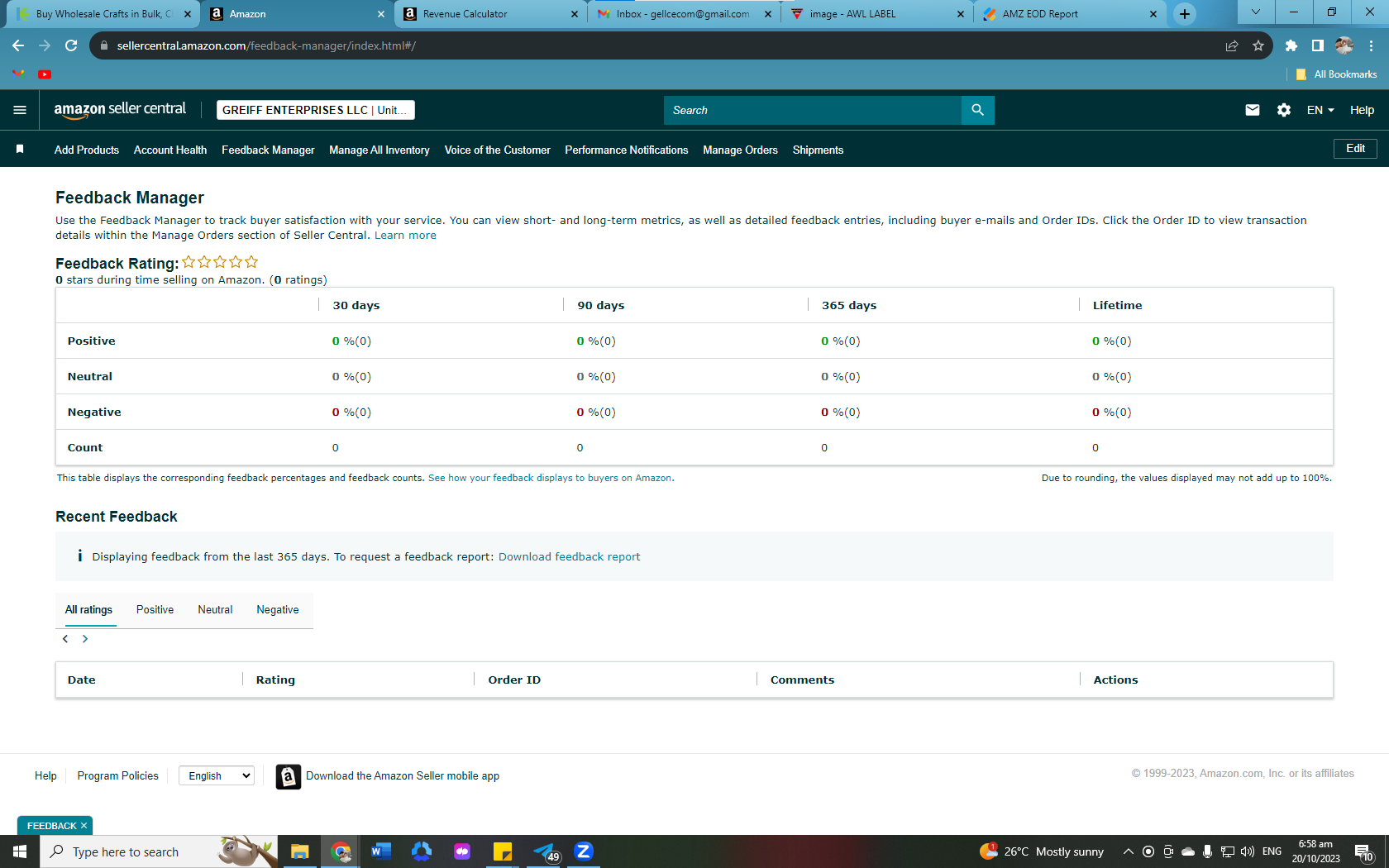
Task: Open the Chrome profile avatar
Action: coord(1344,45)
